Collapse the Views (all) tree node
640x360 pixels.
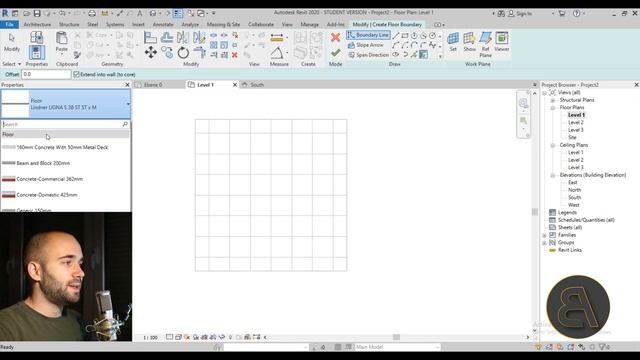[544, 93]
